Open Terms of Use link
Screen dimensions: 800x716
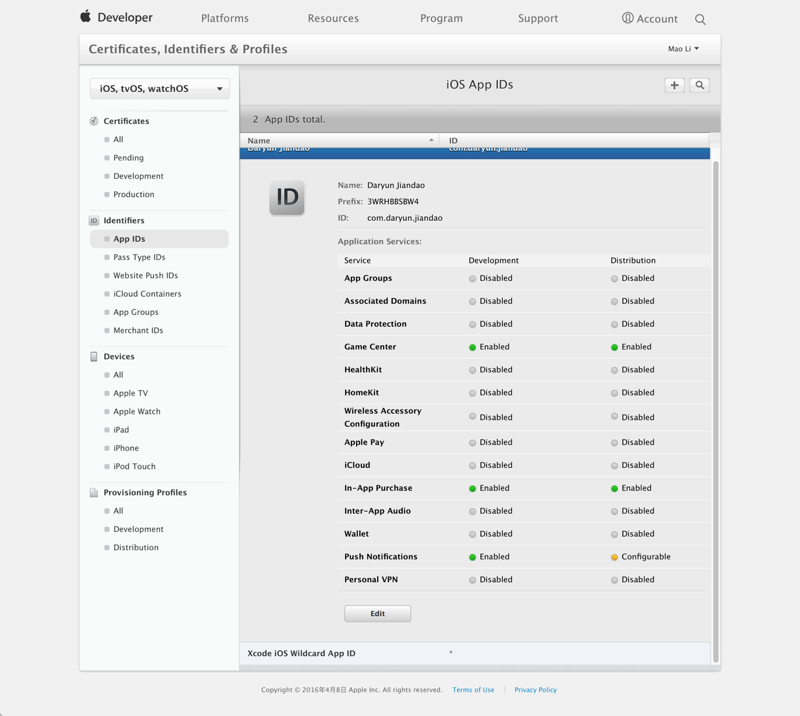click(473, 689)
